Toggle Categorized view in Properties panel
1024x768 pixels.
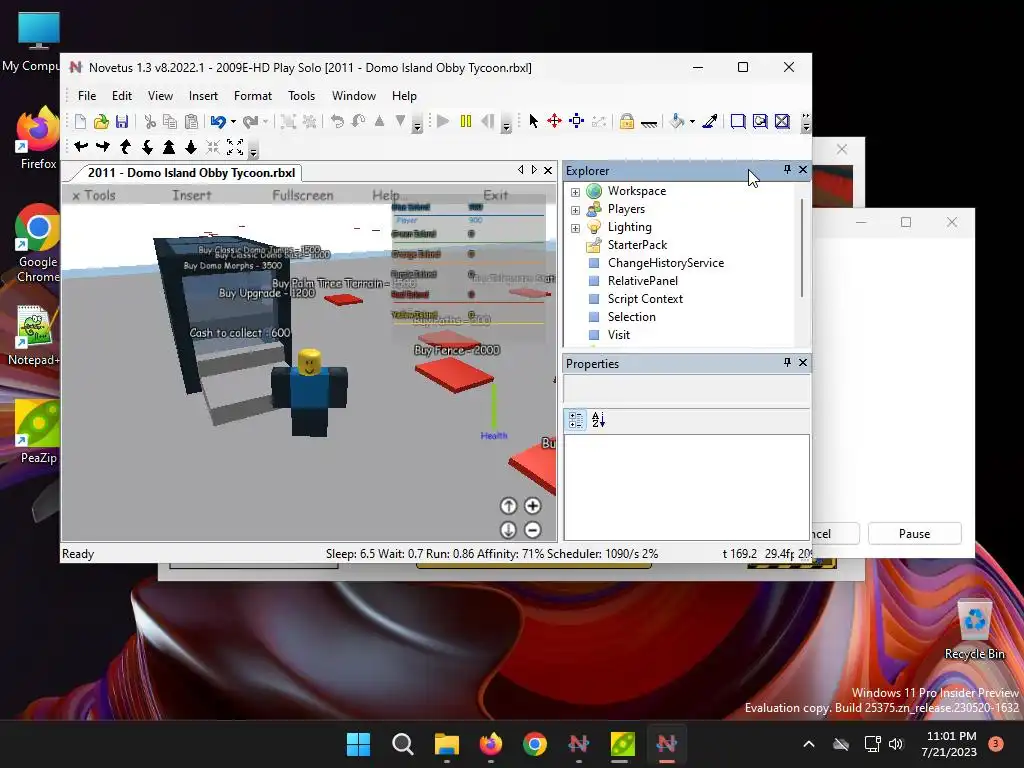pyautogui.click(x=575, y=420)
